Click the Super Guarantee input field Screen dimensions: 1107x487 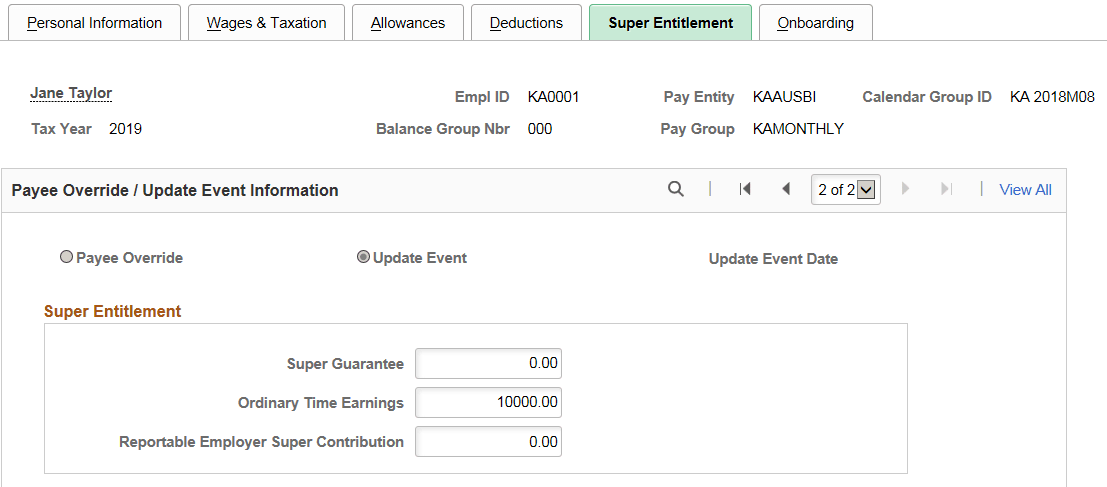(x=489, y=363)
